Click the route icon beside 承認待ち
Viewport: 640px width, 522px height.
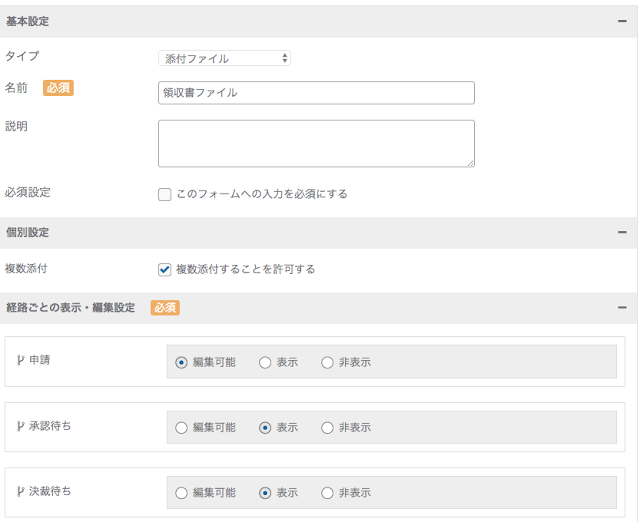point(20,426)
